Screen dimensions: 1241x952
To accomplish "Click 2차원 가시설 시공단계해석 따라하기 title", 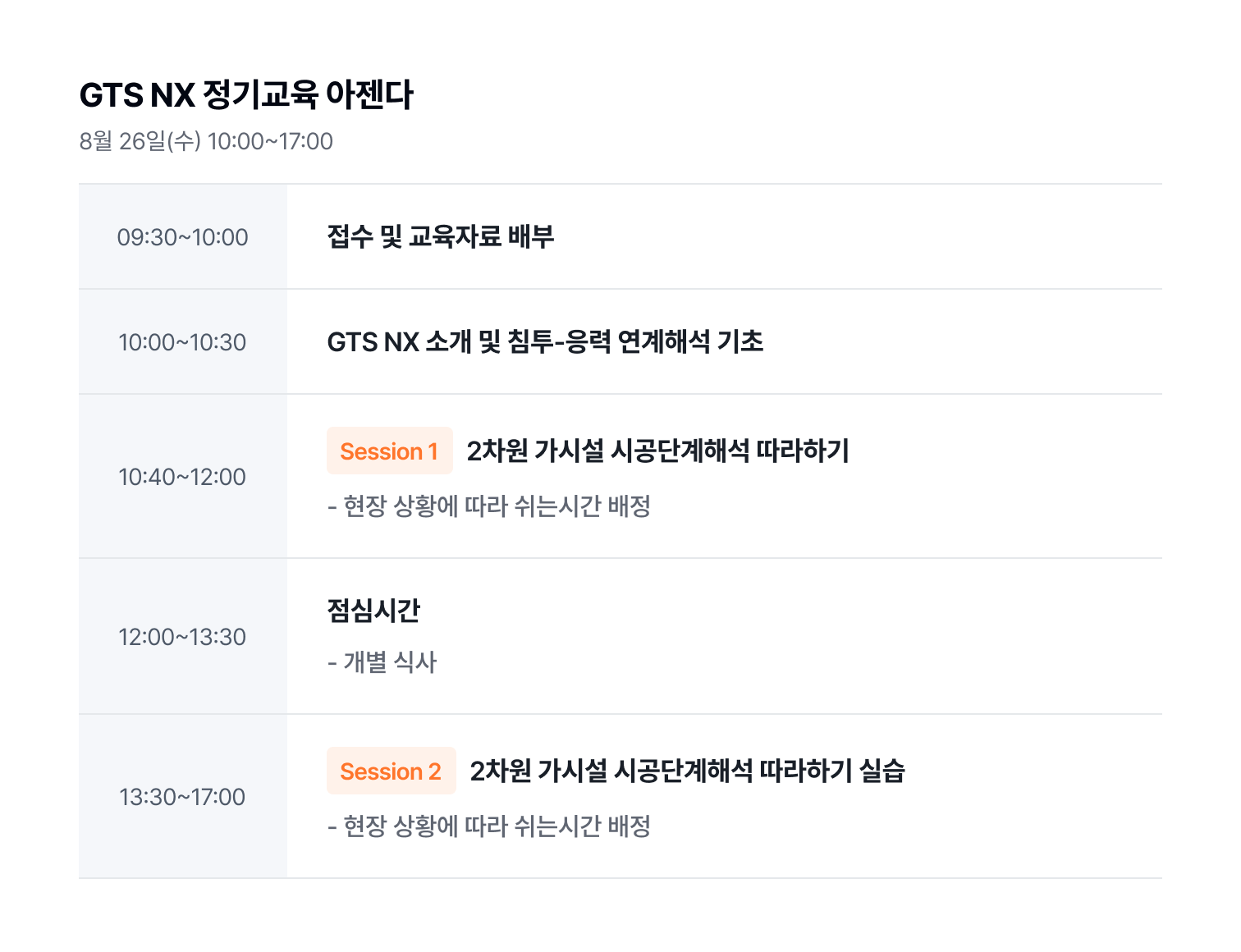I will pyautogui.click(x=657, y=451).
